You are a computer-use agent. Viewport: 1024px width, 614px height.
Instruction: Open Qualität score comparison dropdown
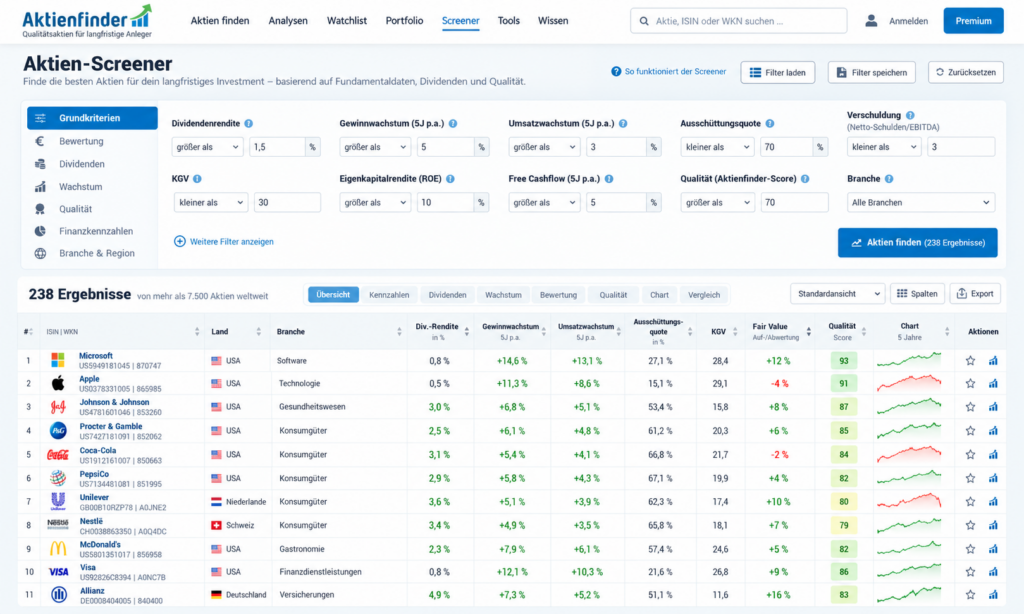(717, 202)
